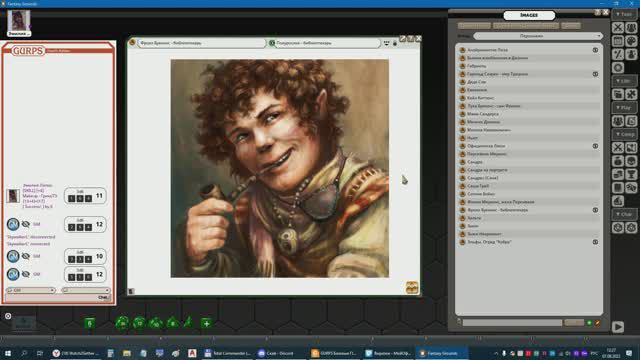The height and width of the screenshot is (360, 640).
Task: Open the ring-shaped options sidebar icon
Action: (618, 68)
